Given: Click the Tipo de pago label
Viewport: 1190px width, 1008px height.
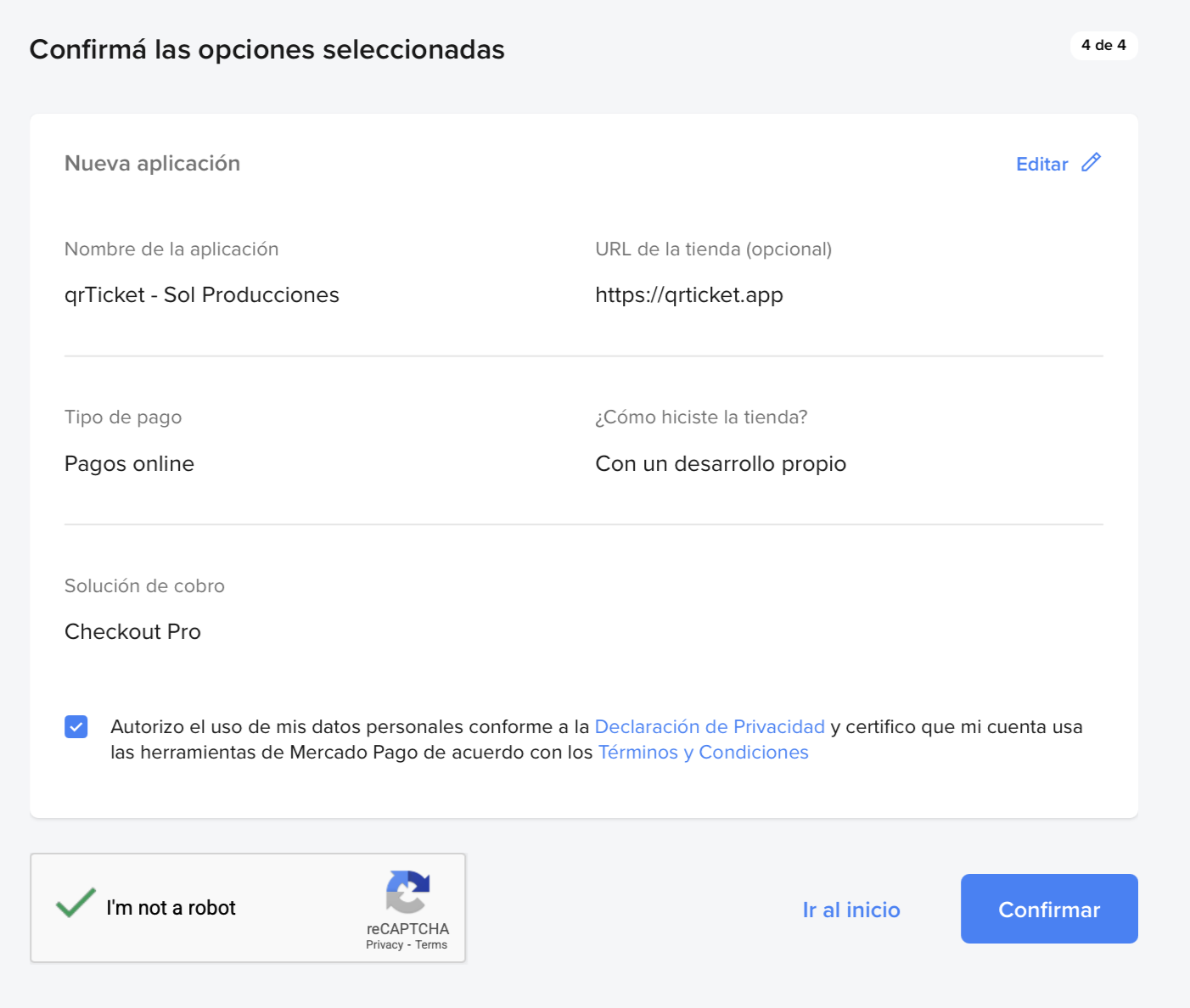Looking at the screenshot, I should [123, 417].
